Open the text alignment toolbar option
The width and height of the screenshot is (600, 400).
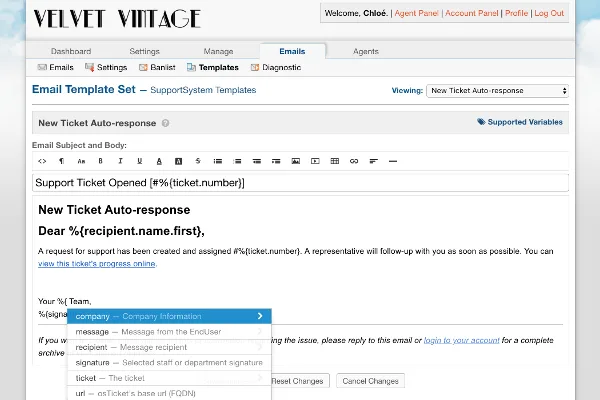pyautogui.click(x=373, y=161)
